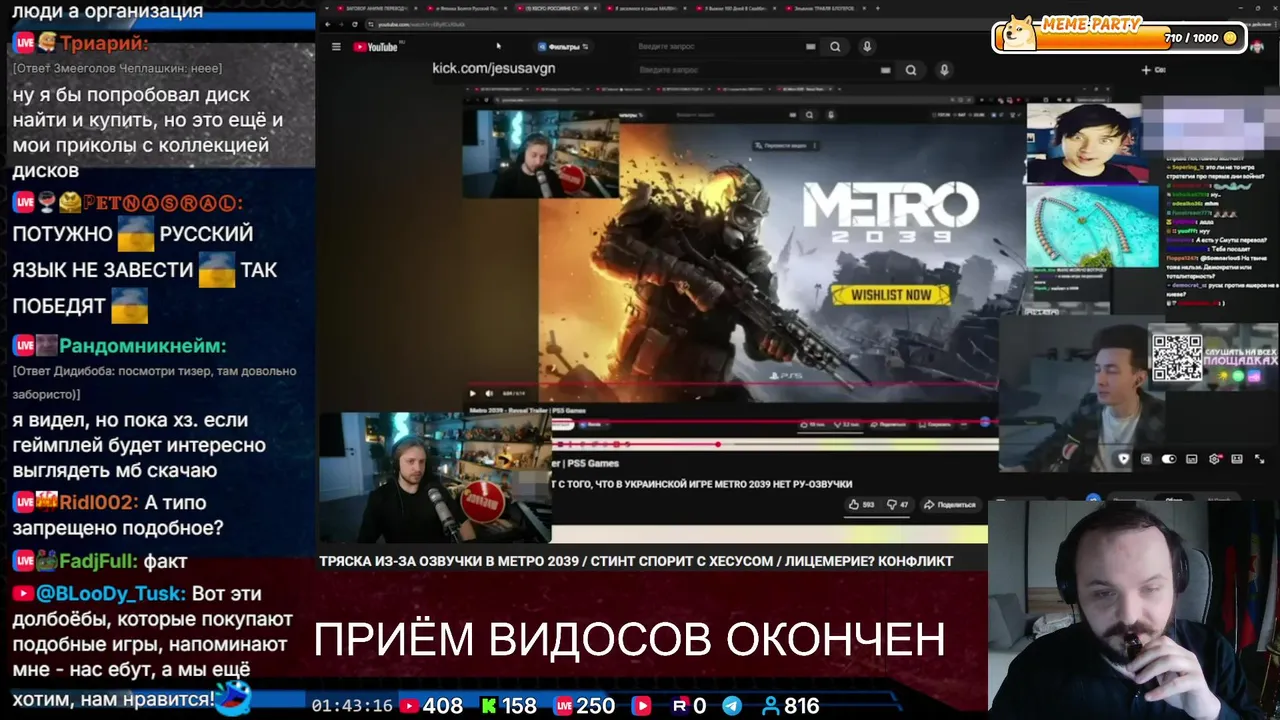This screenshot has height=720, width=1280.
Task: Click the YouTube logo
Action: pyautogui.click(x=376, y=47)
